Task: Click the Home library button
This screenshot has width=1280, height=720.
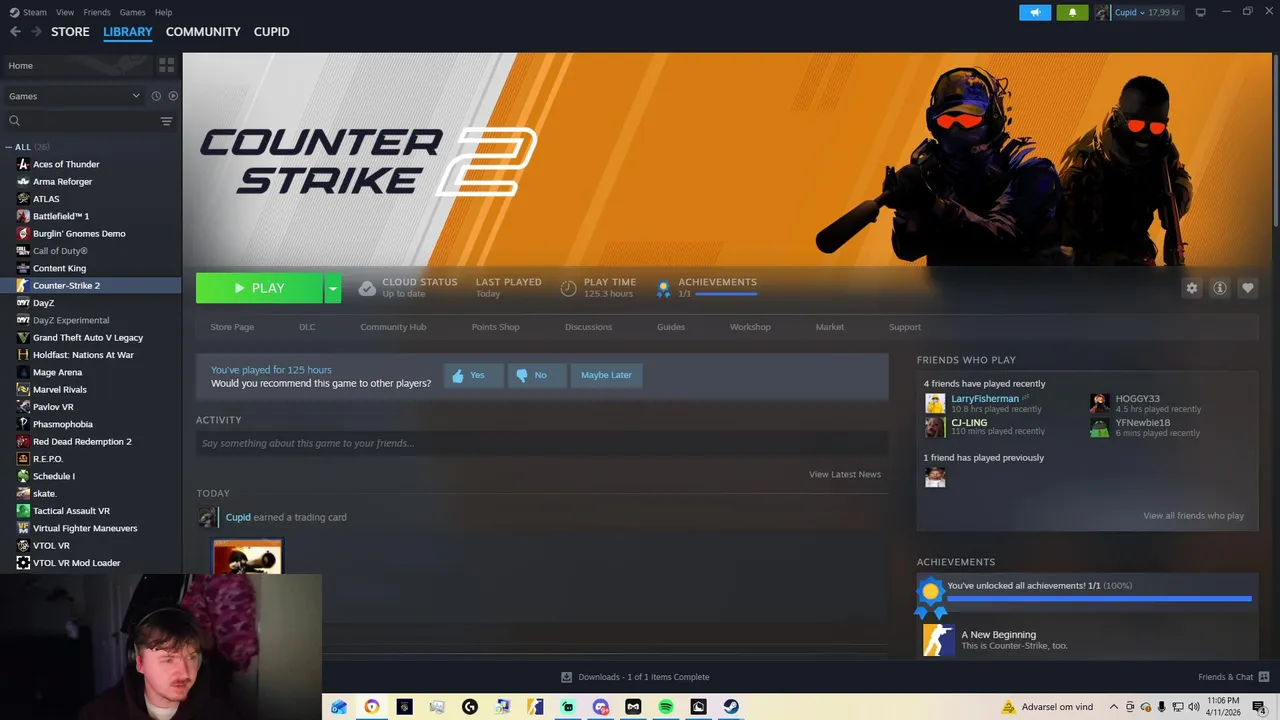Action: pos(78,65)
